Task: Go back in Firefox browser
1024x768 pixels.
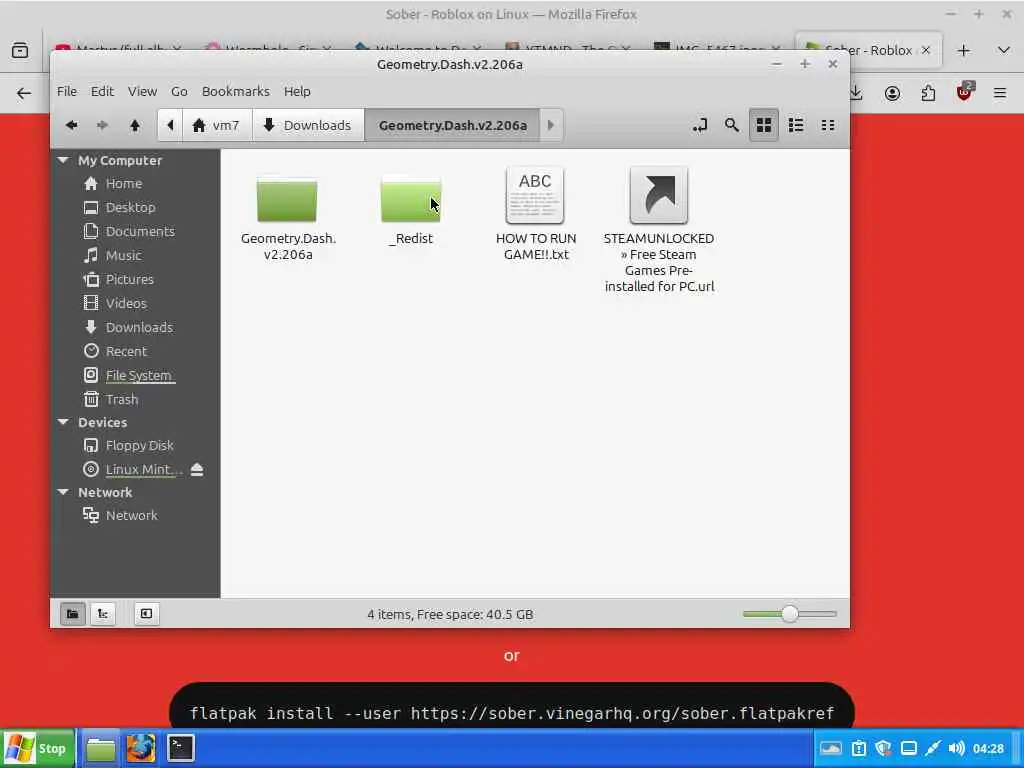Action: [24, 93]
